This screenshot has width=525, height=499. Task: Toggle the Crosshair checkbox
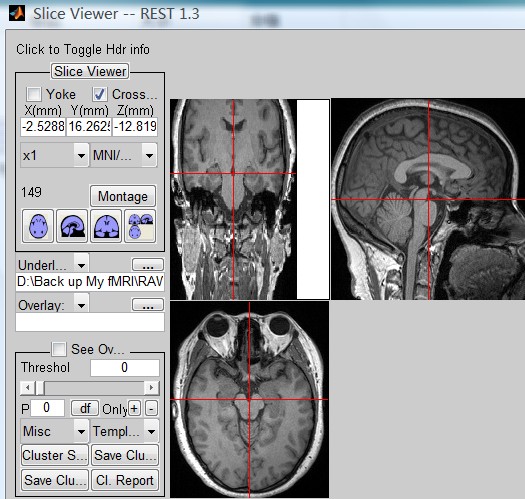click(100, 94)
